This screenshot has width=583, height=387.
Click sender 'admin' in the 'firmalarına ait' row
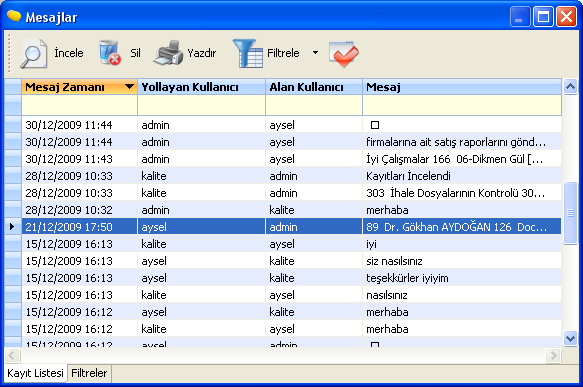pos(202,142)
